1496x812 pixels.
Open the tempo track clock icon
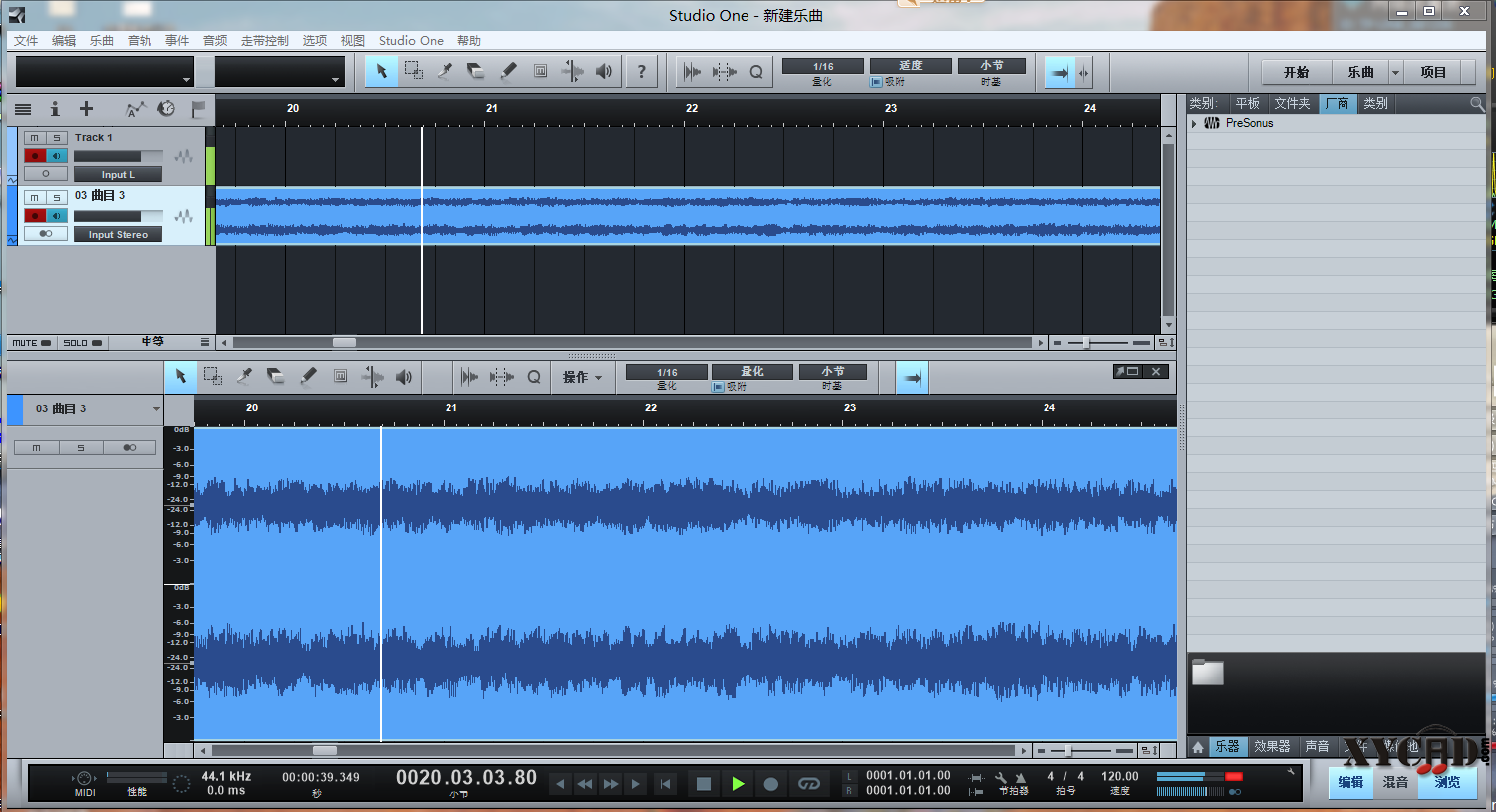pos(166,109)
